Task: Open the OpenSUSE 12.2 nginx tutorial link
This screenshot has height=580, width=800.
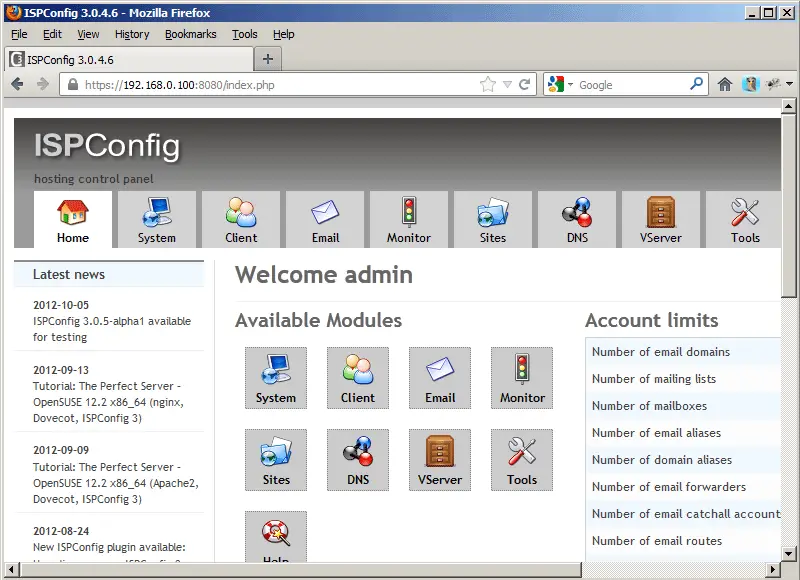Action: [x=108, y=402]
